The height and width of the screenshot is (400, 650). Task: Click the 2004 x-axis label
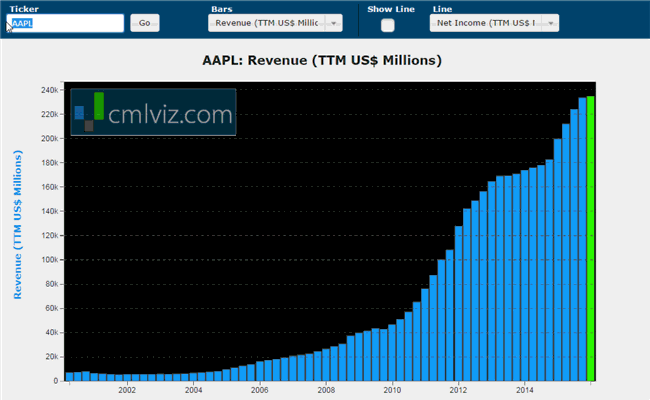194,390
